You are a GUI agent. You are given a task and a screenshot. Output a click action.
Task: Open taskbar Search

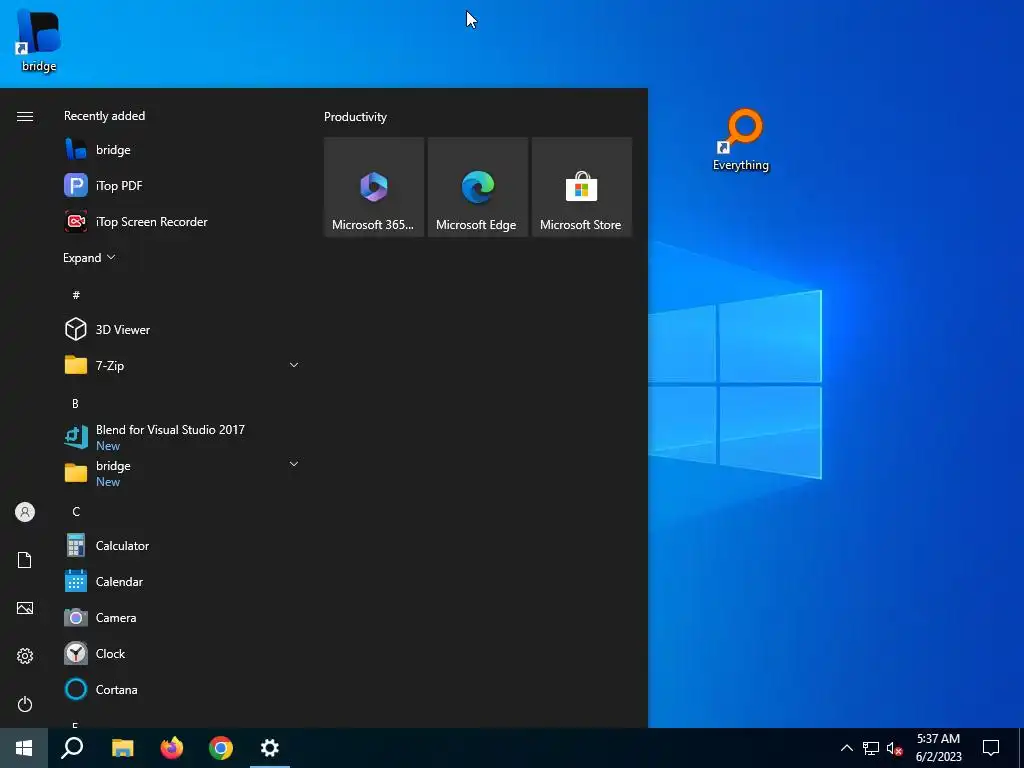tap(72, 748)
